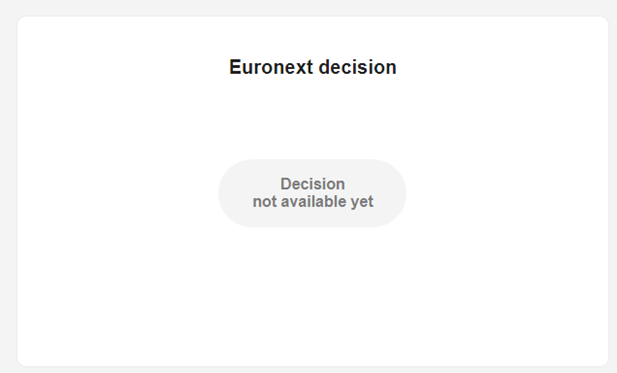Click the word "available" in the status badge
Image resolution: width=617 pixels, height=373 pixels.
314,201
